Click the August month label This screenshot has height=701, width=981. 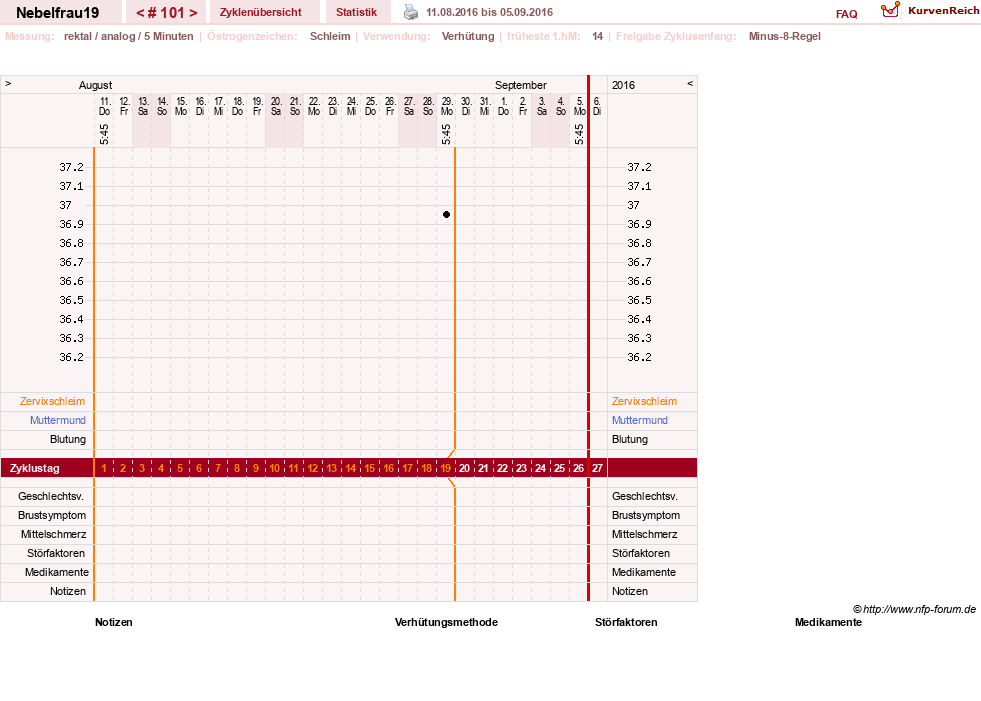pyautogui.click(x=95, y=85)
